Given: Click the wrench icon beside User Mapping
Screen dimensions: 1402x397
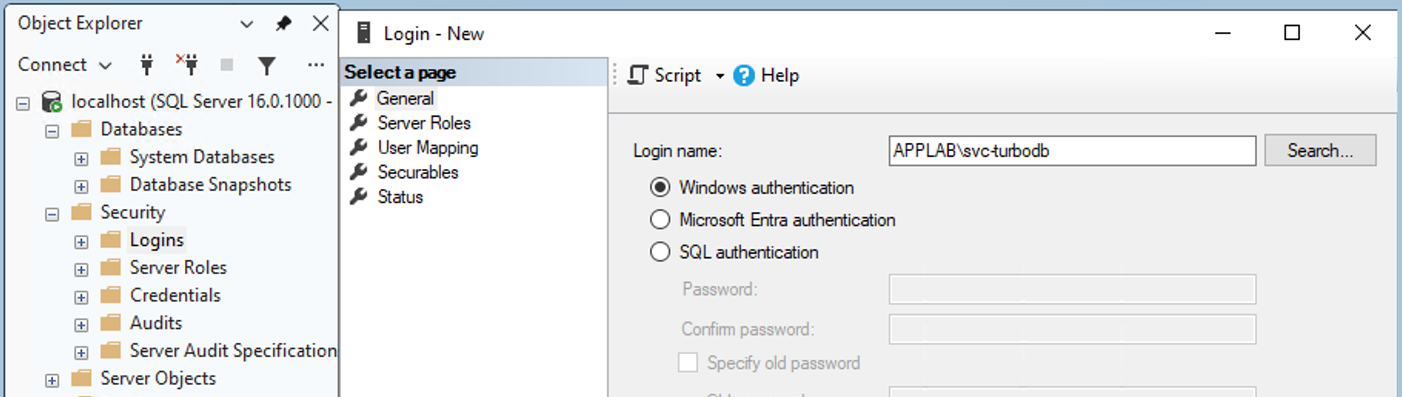Looking at the screenshot, I should tap(358, 148).
